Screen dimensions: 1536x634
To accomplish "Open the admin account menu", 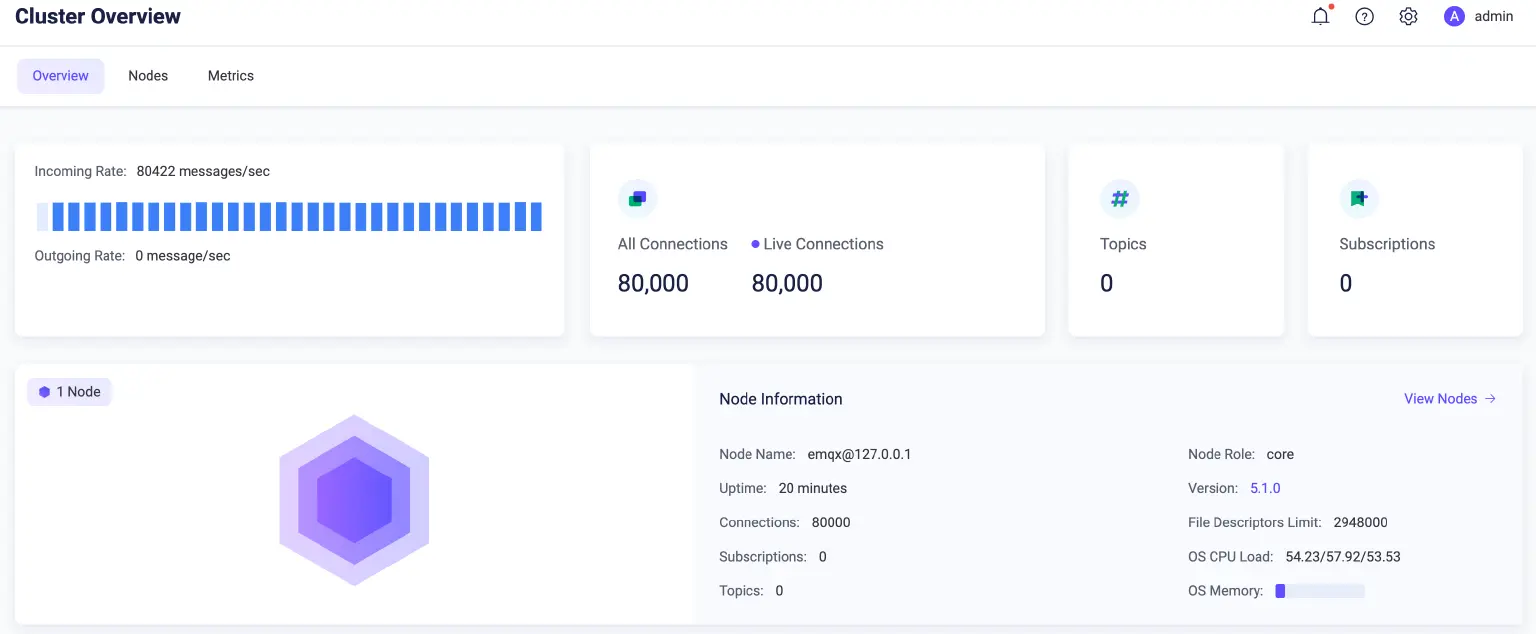I will point(1494,16).
